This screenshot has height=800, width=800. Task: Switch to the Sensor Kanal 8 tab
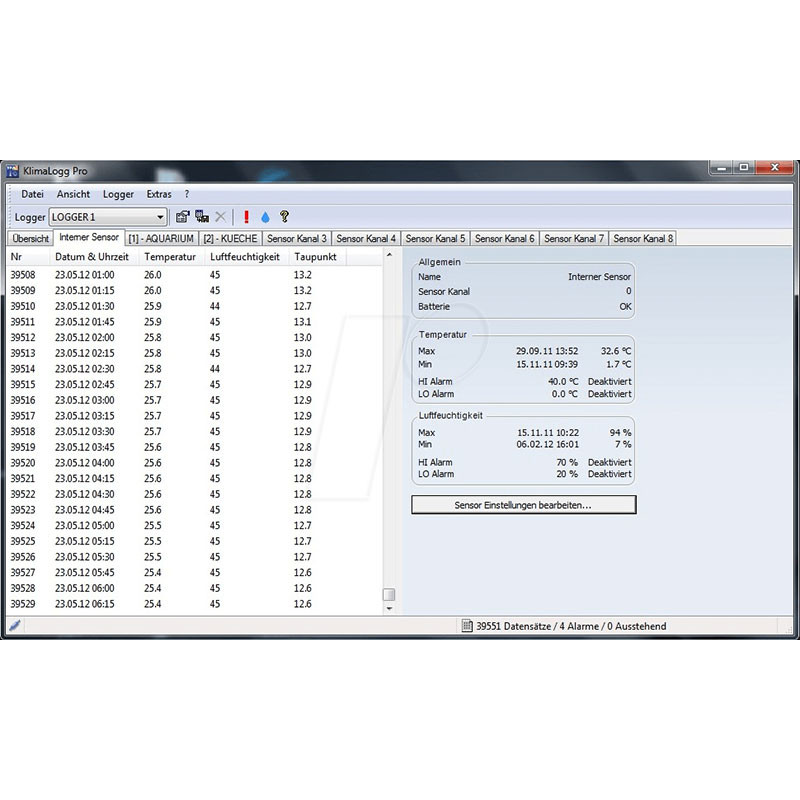pos(643,238)
